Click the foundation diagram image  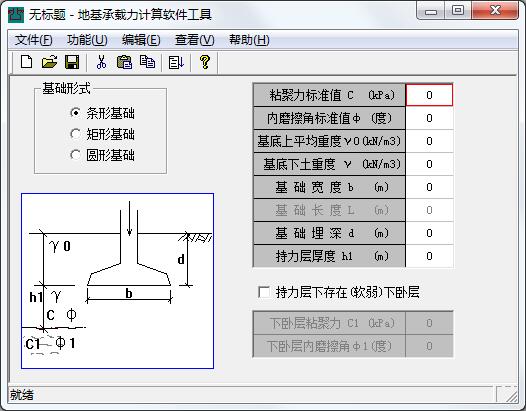(x=117, y=281)
